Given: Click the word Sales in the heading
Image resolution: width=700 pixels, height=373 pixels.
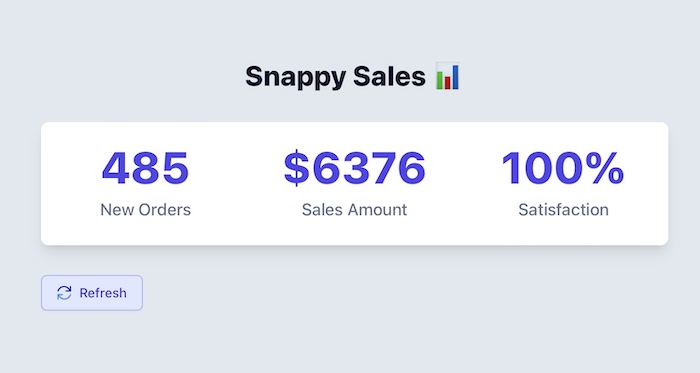Looking at the screenshot, I should (389, 77).
